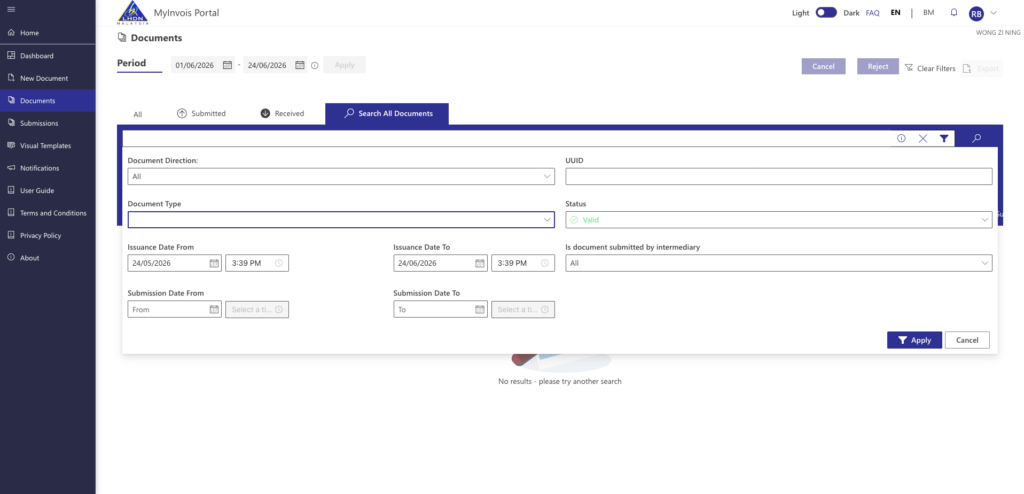The width and height of the screenshot is (1024, 494).
Task: Open Dashboard from sidebar
Action: pos(48,56)
